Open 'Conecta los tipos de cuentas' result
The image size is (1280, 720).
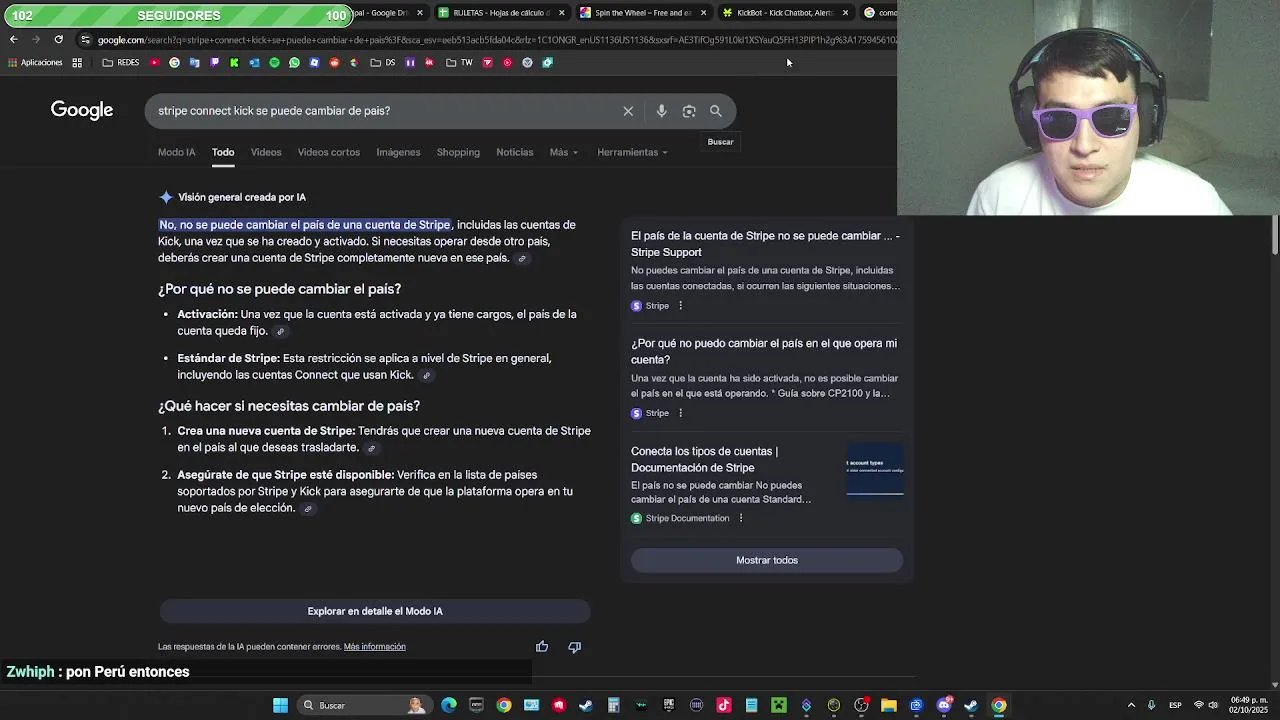[x=704, y=459]
